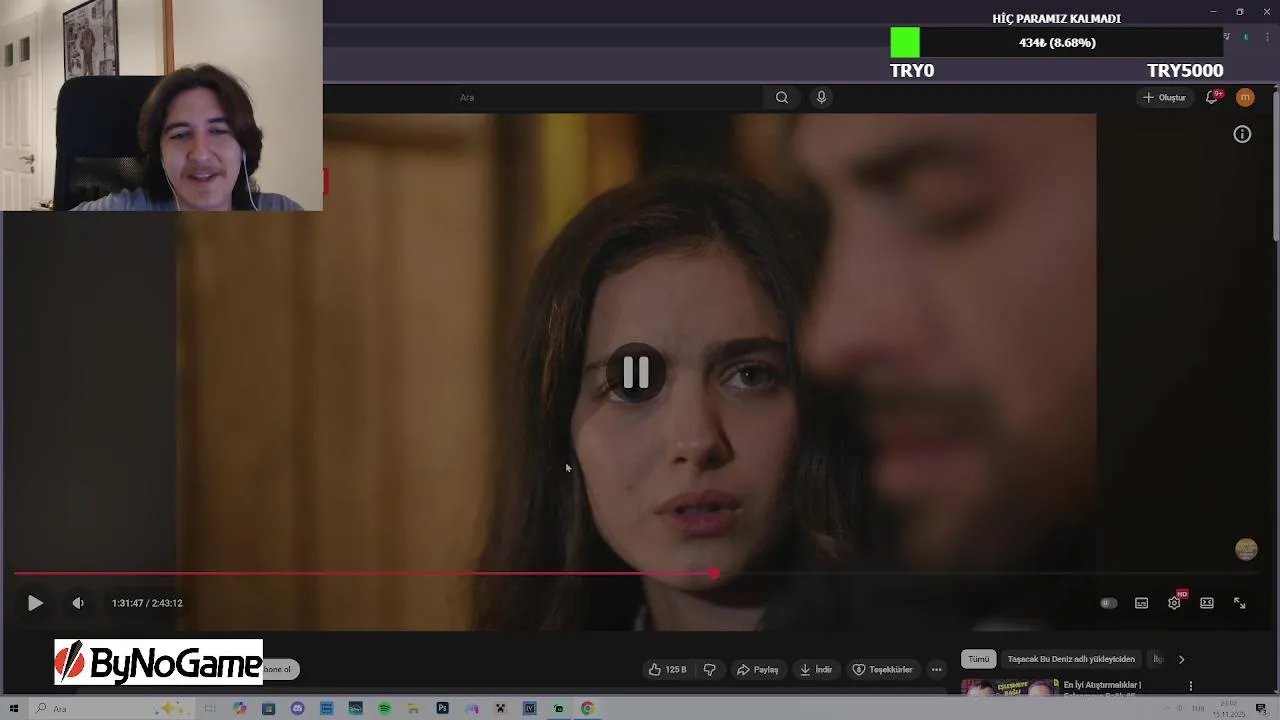1280x720 pixels.
Task: Open the Windows notification center icon
Action: 1261,708
